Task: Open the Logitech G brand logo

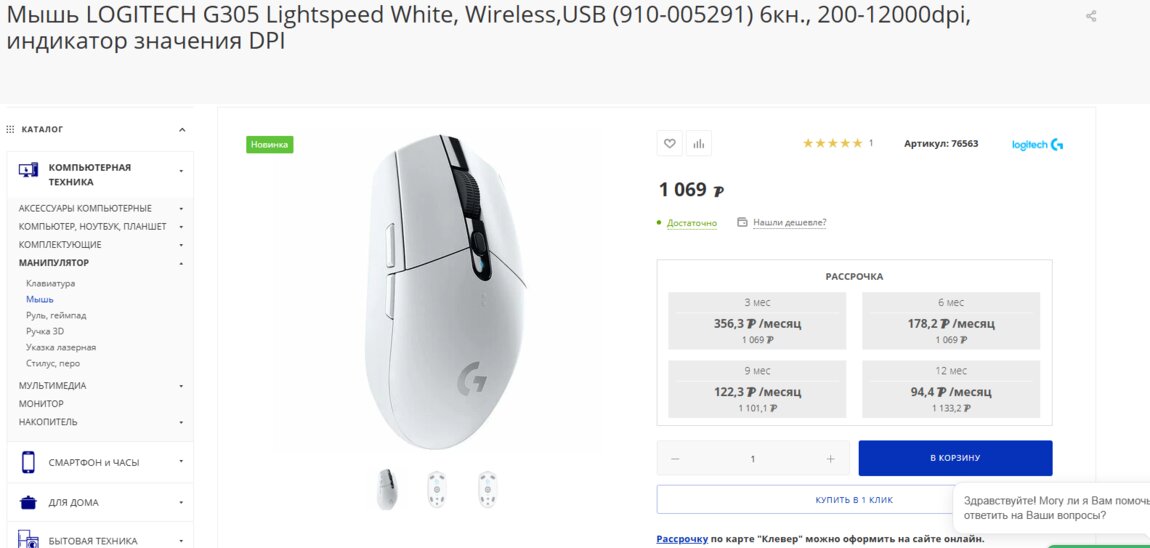Action: (1037, 144)
